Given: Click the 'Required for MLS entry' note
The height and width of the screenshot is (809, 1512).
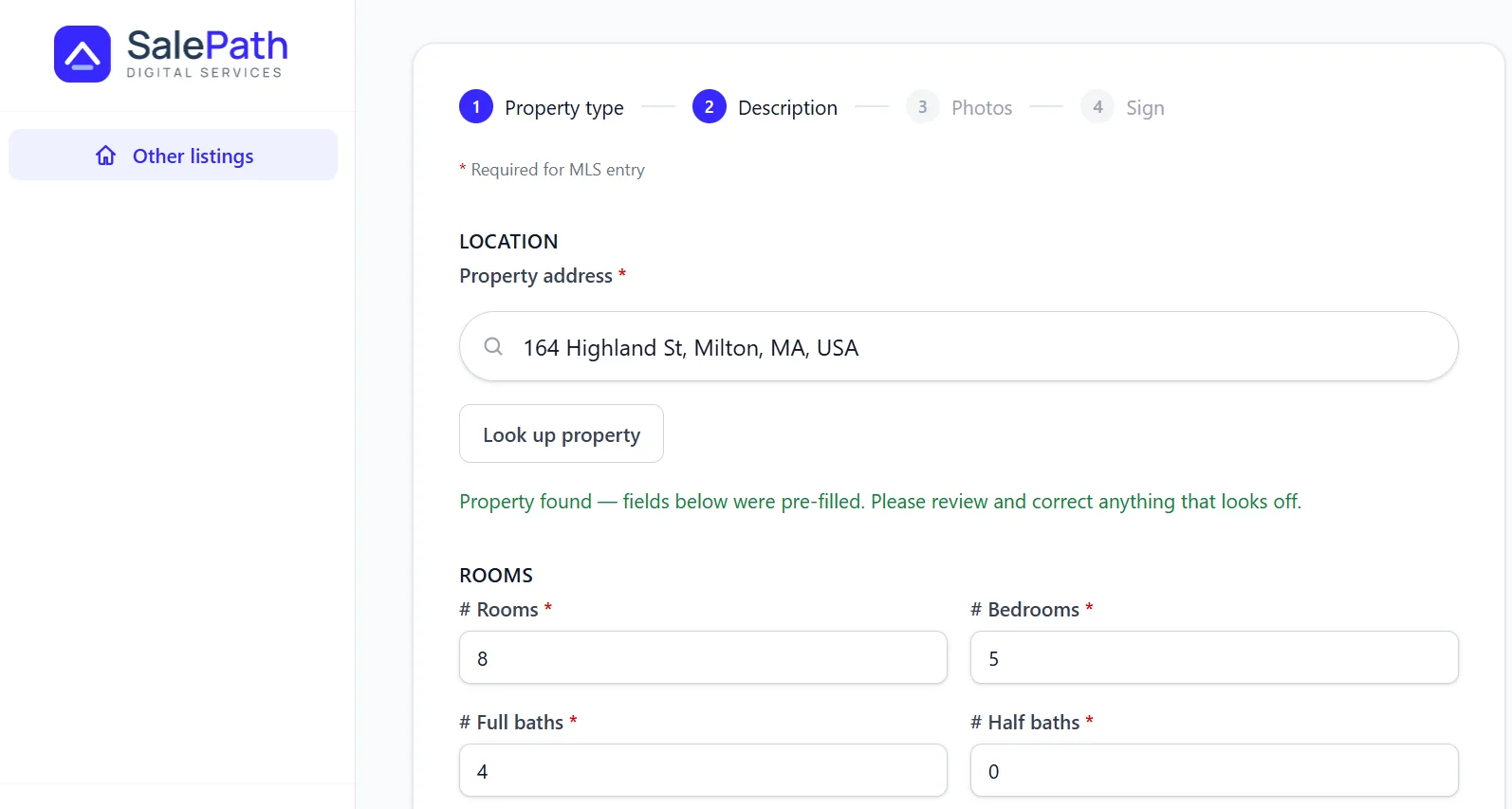Looking at the screenshot, I should (552, 170).
